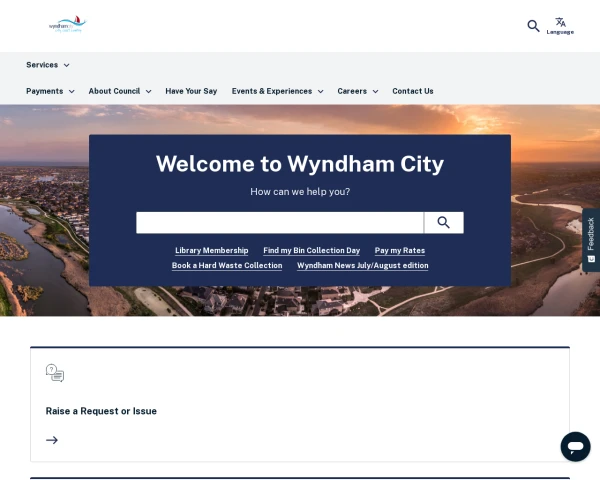This screenshot has height=480, width=600.
Task: Go to Have Your Say
Action: 191,91
